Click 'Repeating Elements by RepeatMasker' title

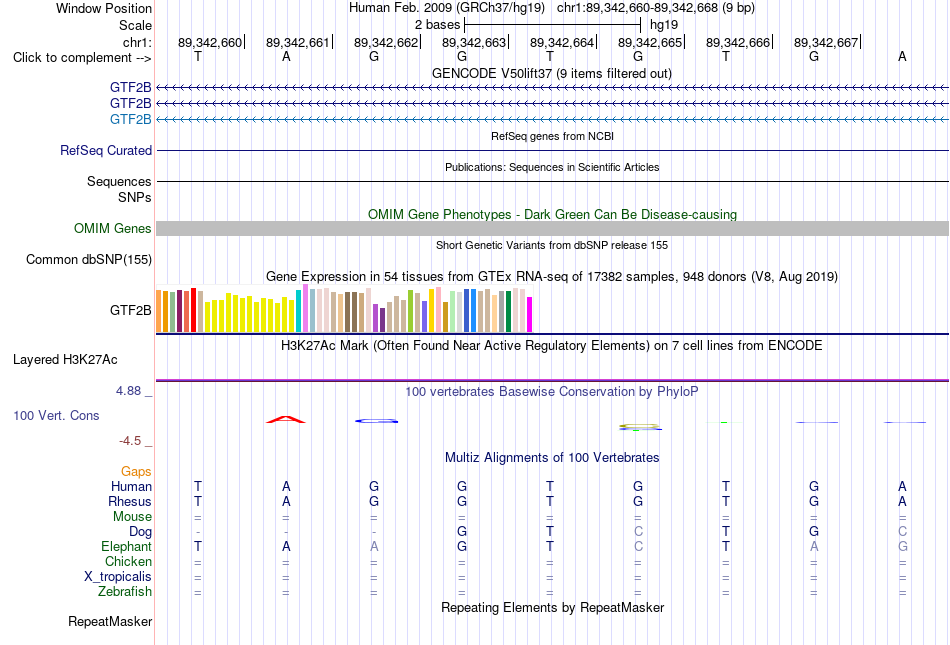click(x=552, y=607)
